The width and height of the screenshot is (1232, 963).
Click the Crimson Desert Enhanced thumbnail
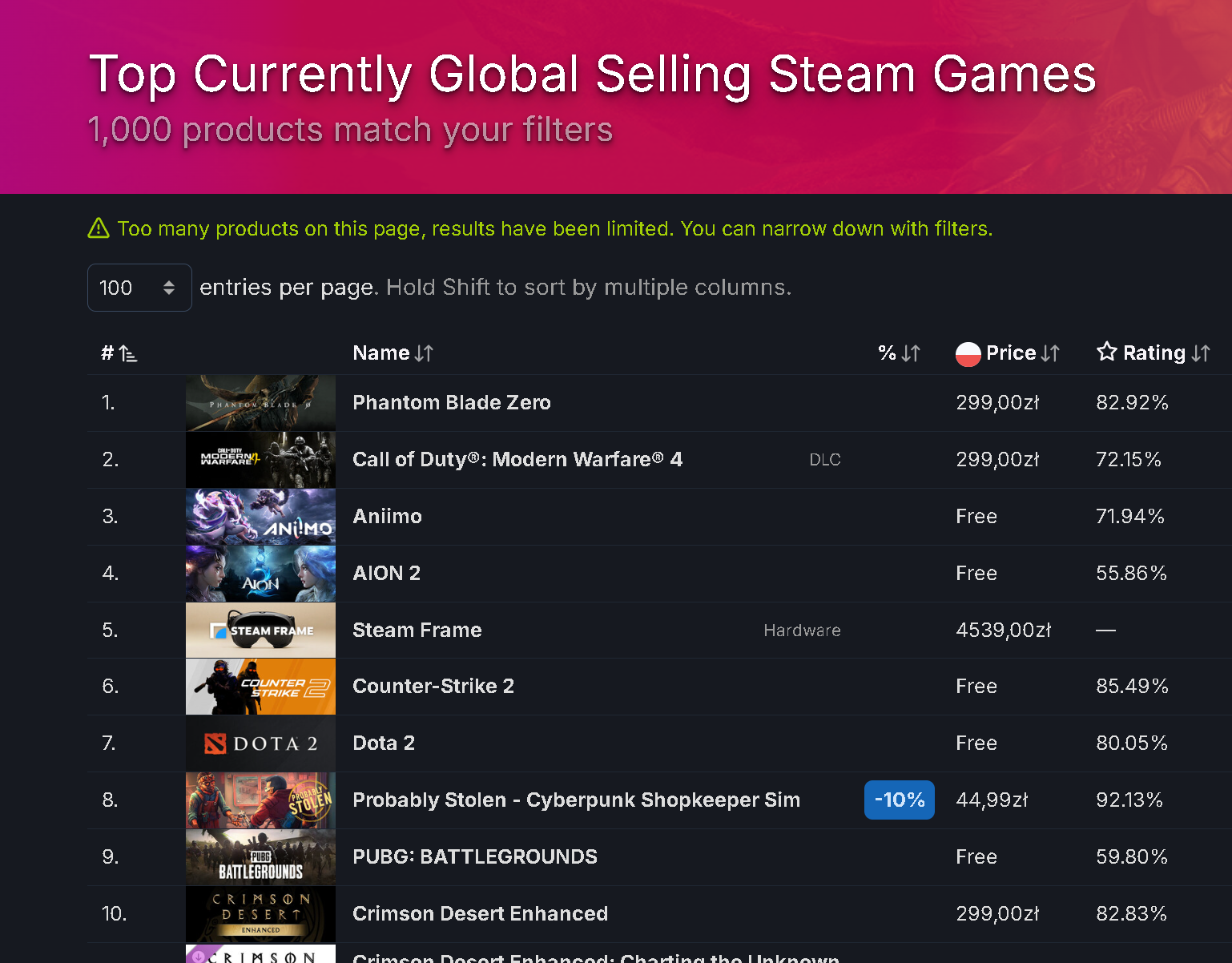click(260, 914)
